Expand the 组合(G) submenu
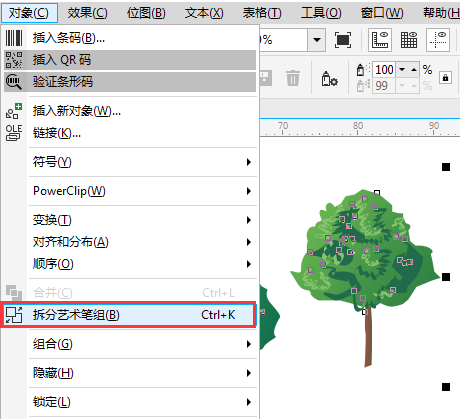Viewport: 460px width, 419px height. [x=130, y=344]
